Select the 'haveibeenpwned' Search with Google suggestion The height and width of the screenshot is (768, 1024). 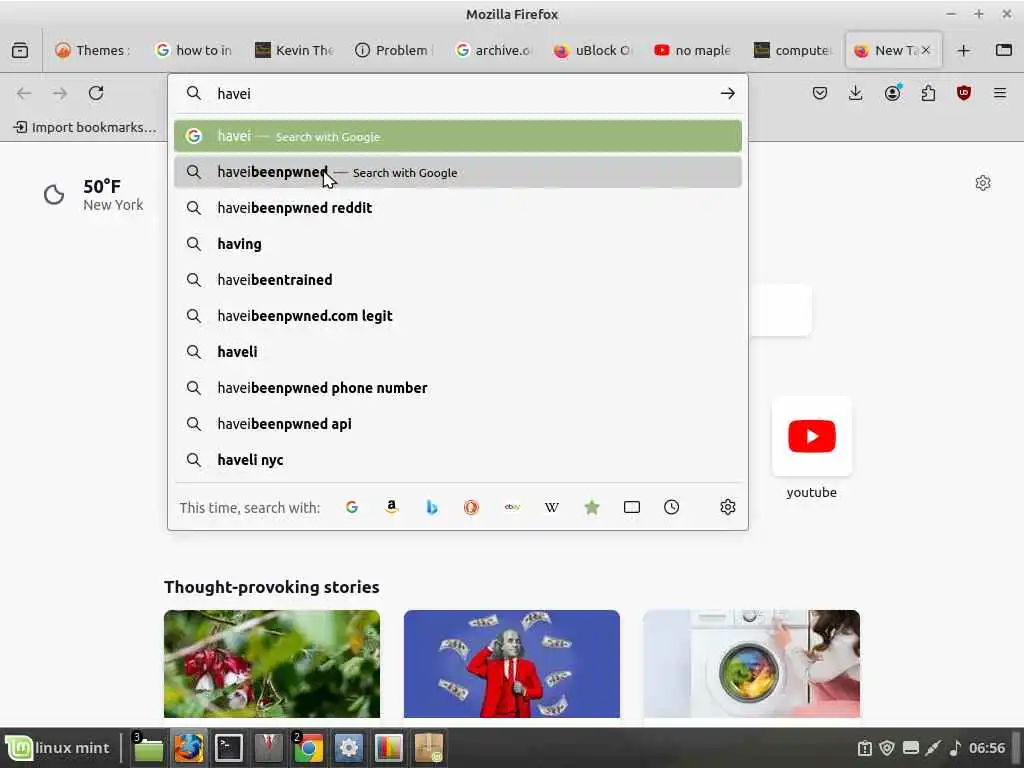458,172
